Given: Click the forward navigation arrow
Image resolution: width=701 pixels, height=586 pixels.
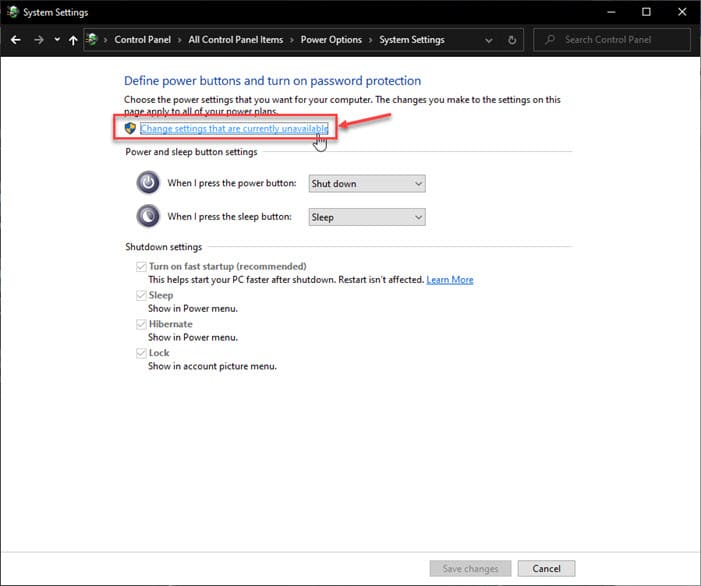Looking at the screenshot, I should 39,40.
